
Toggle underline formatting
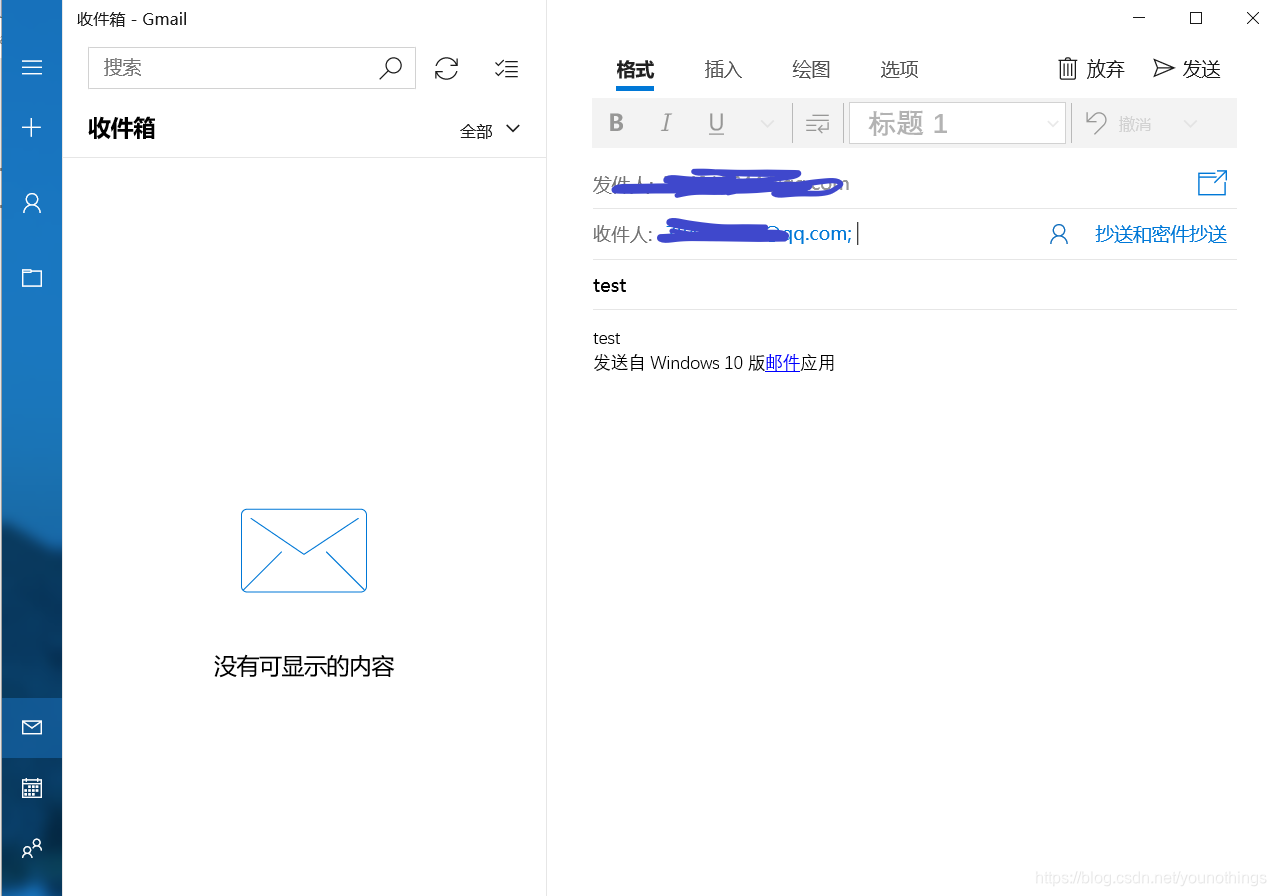[716, 122]
